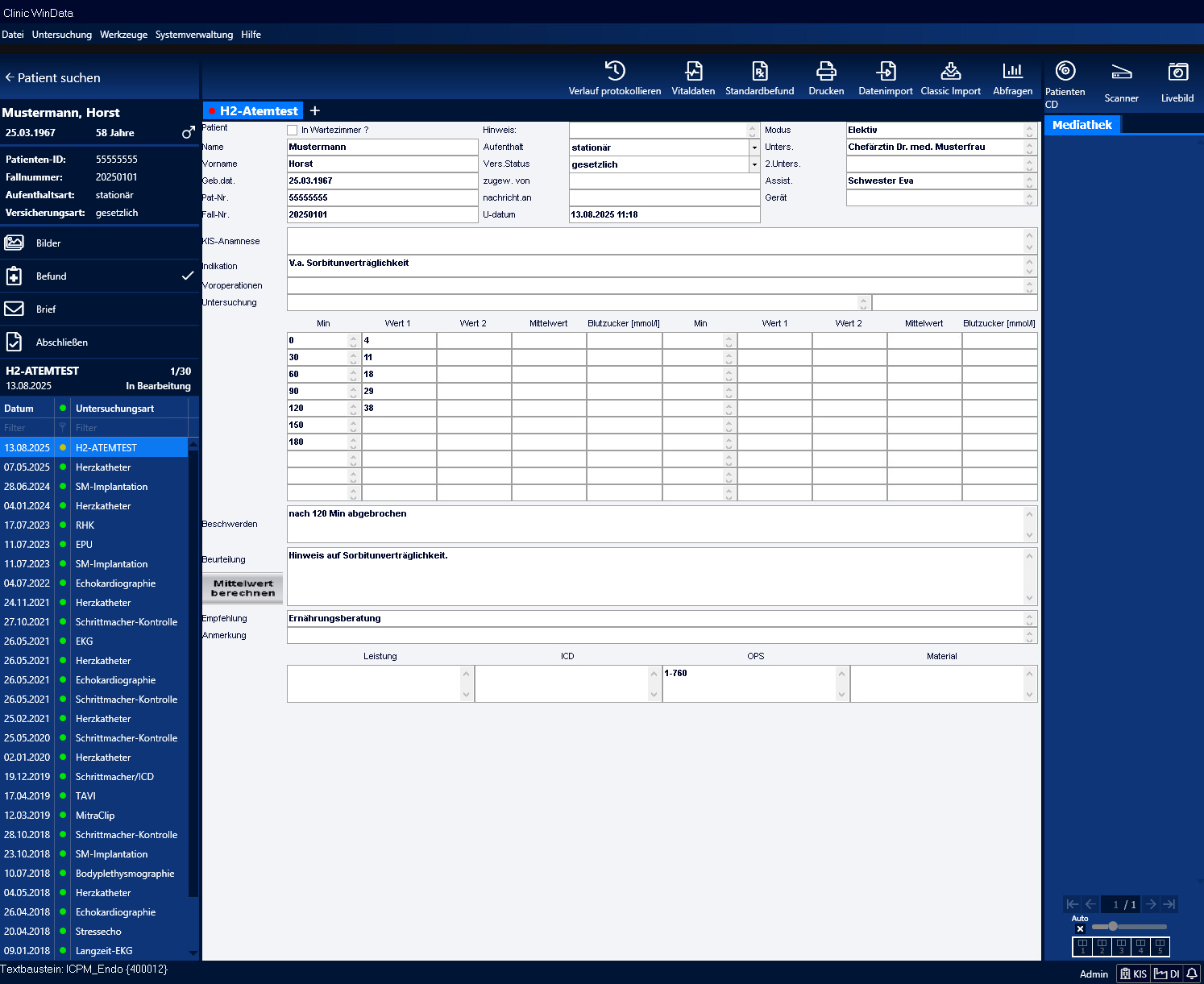Open the Bilder section

pos(100,243)
